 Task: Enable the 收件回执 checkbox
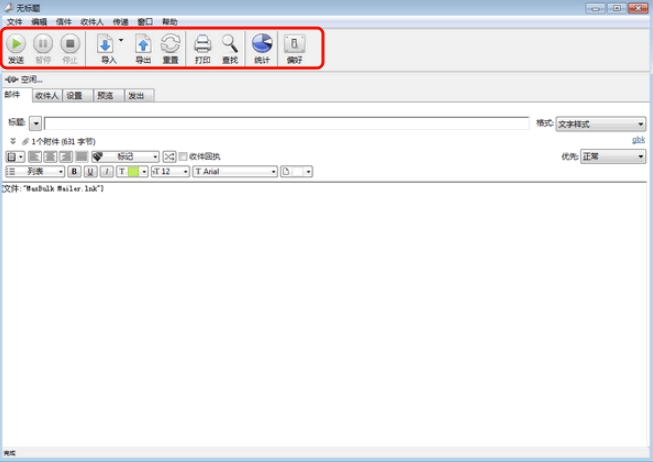coord(183,157)
